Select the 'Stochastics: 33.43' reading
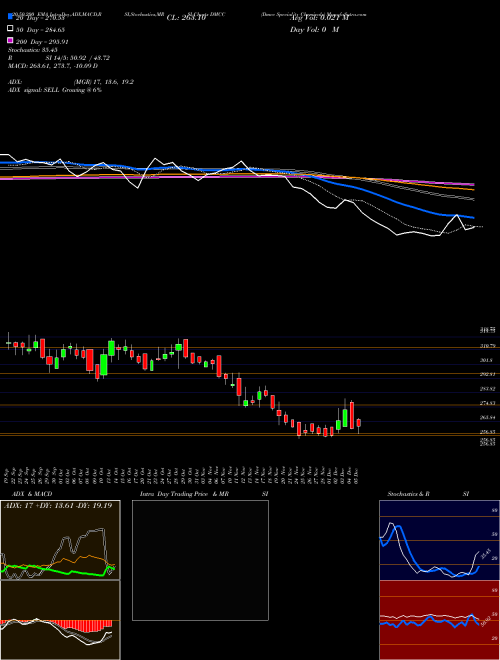 (33, 50)
